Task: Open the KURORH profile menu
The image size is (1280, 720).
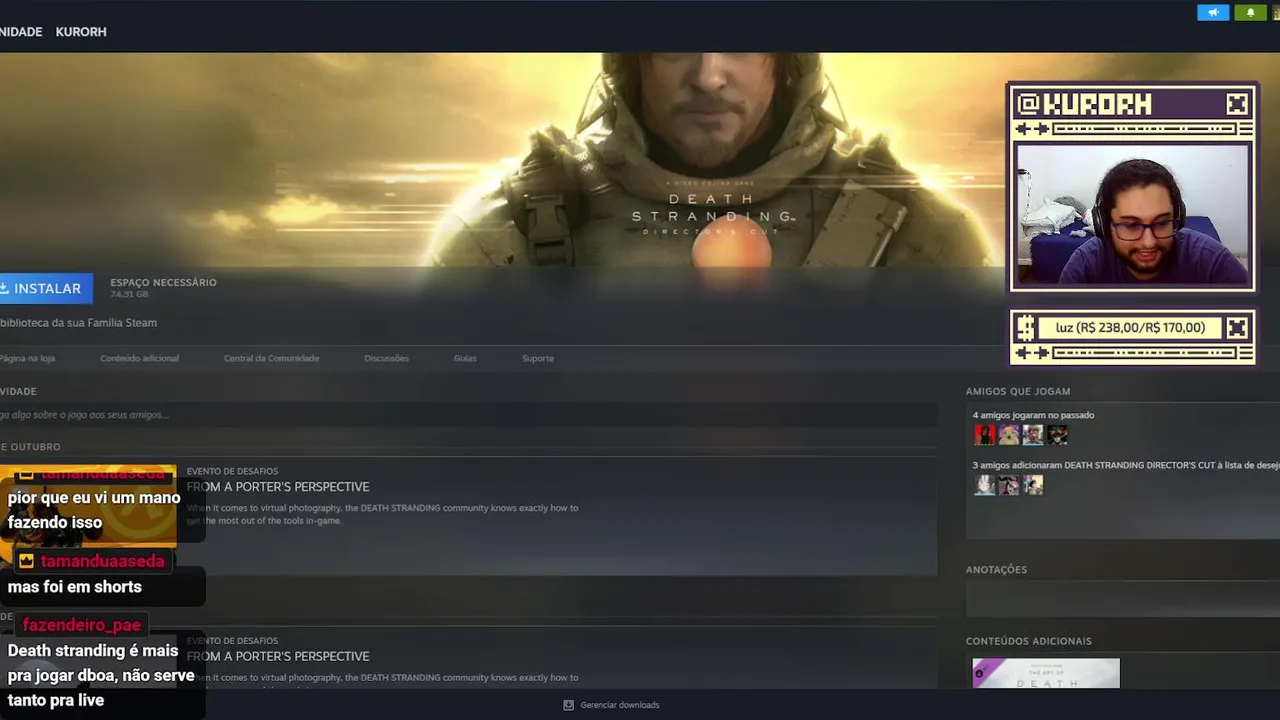Action: tap(81, 32)
